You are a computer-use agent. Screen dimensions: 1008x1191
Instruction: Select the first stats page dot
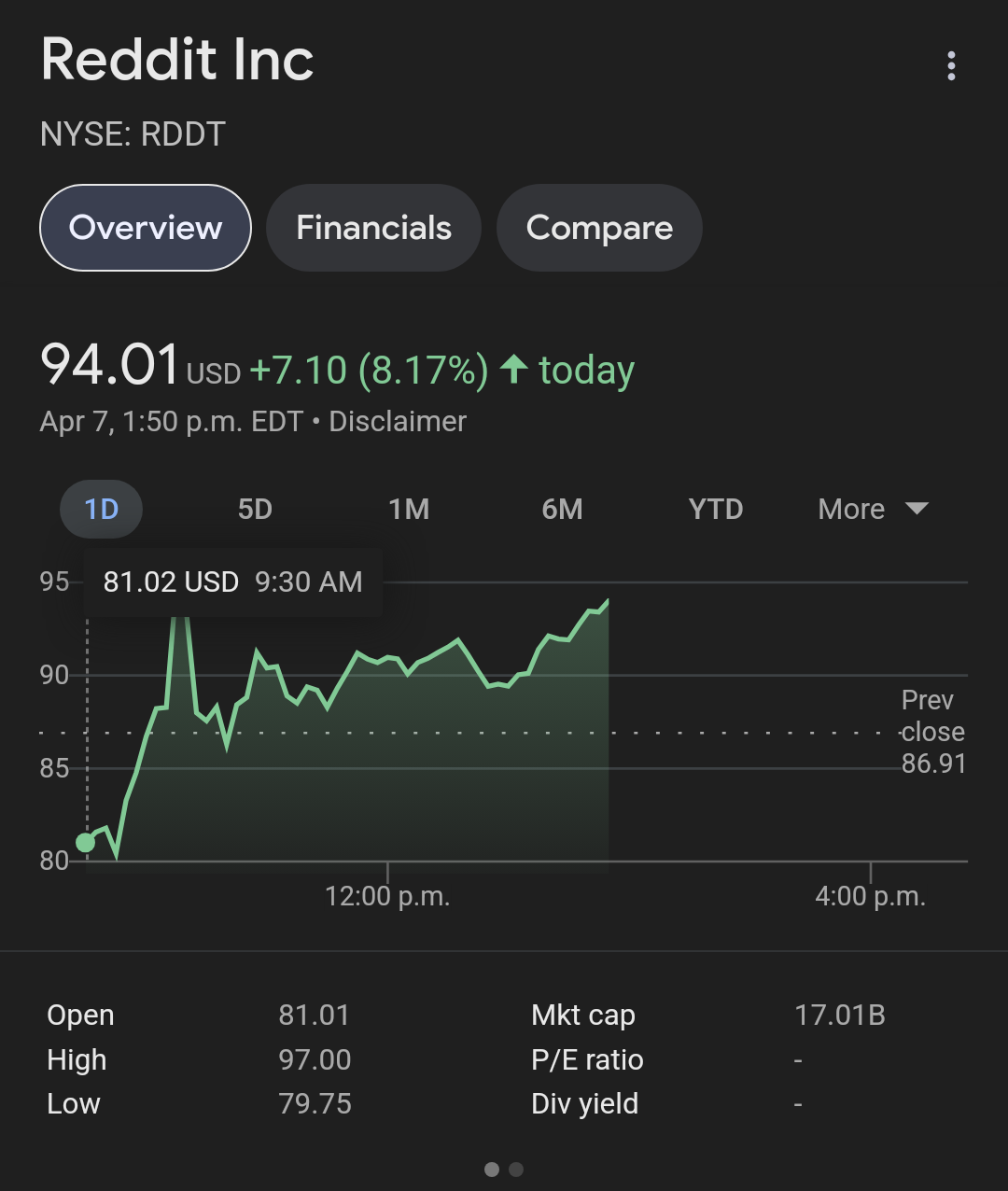[492, 1170]
